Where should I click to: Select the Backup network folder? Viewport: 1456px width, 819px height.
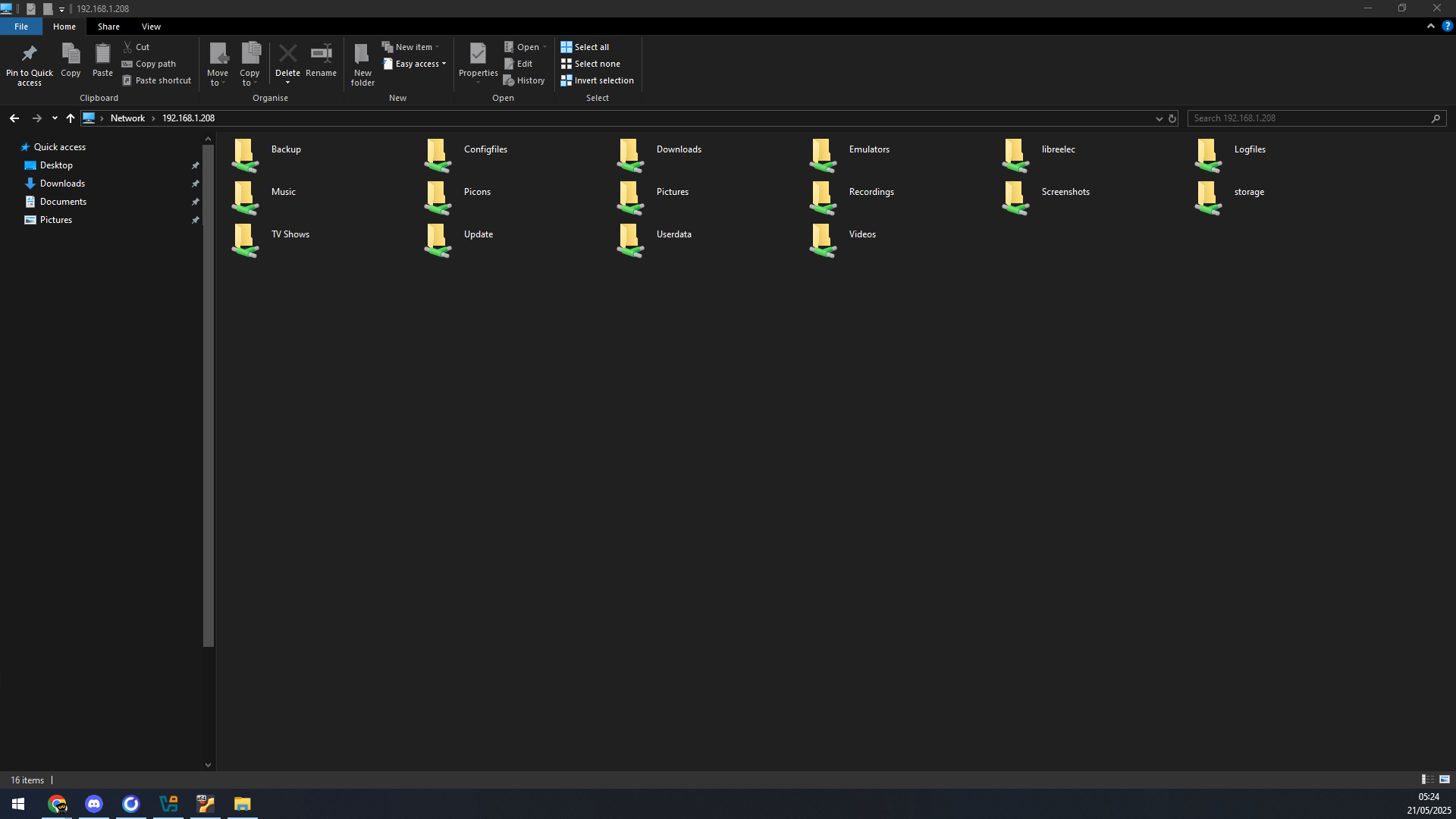(268, 154)
